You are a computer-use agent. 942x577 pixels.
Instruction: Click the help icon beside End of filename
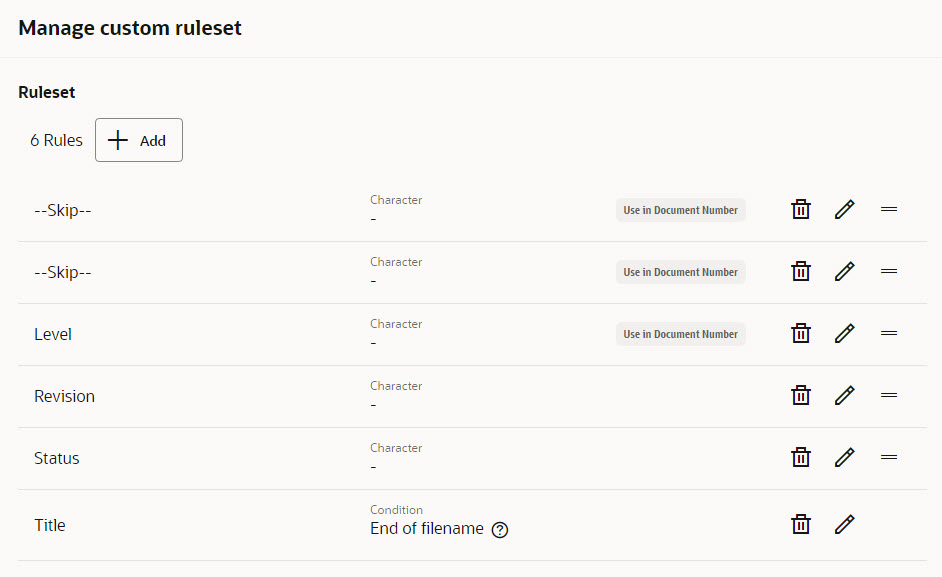500,530
